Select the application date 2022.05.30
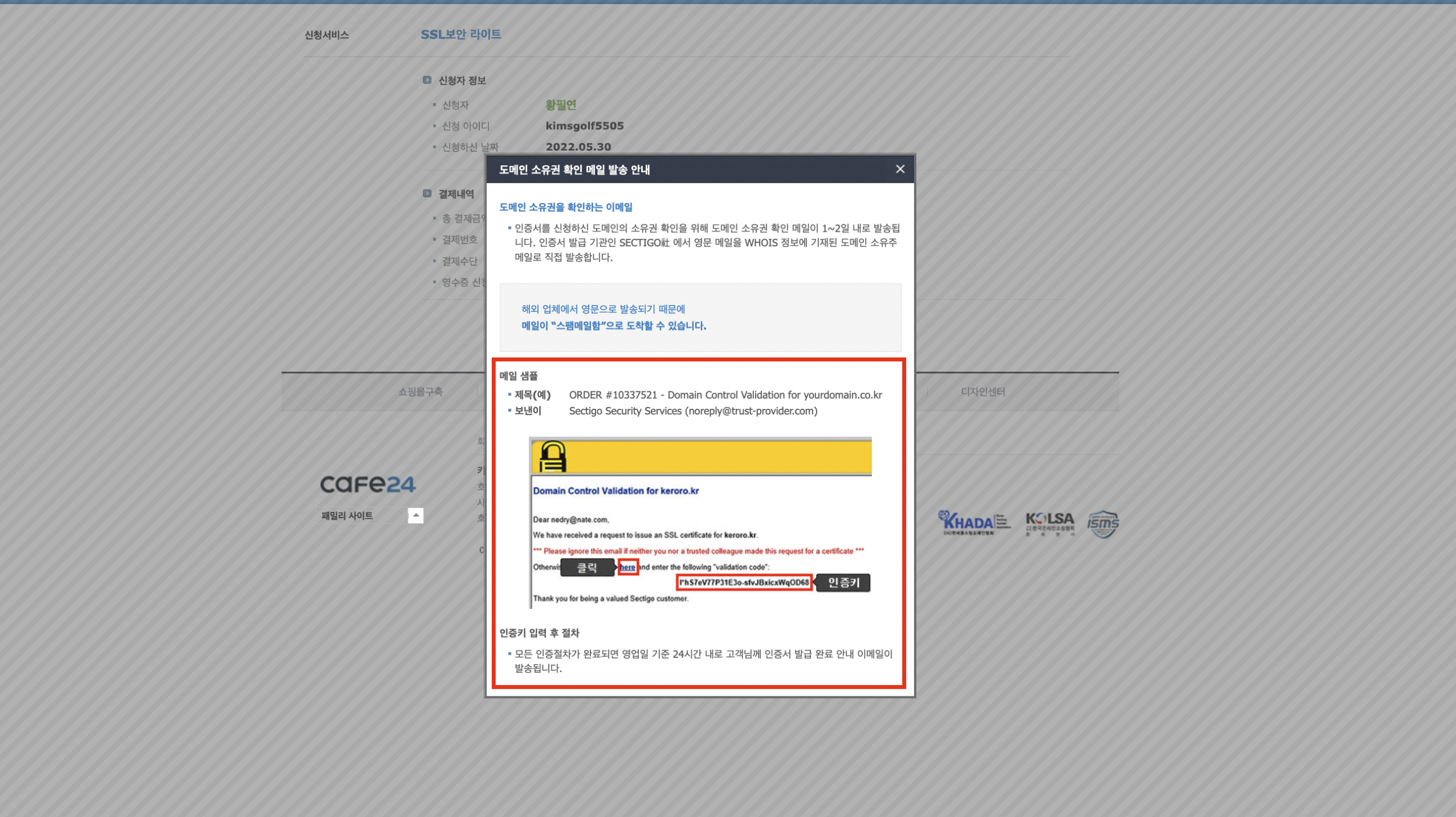 [x=578, y=147]
